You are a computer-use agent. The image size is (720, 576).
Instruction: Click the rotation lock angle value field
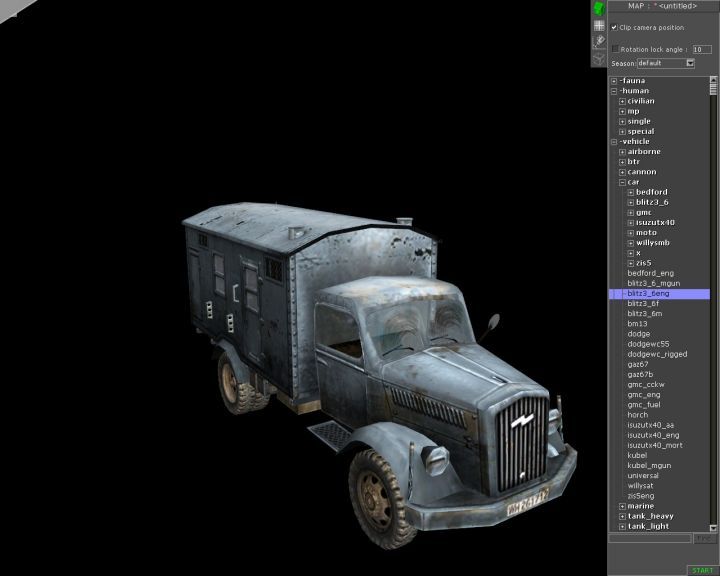tap(702, 48)
